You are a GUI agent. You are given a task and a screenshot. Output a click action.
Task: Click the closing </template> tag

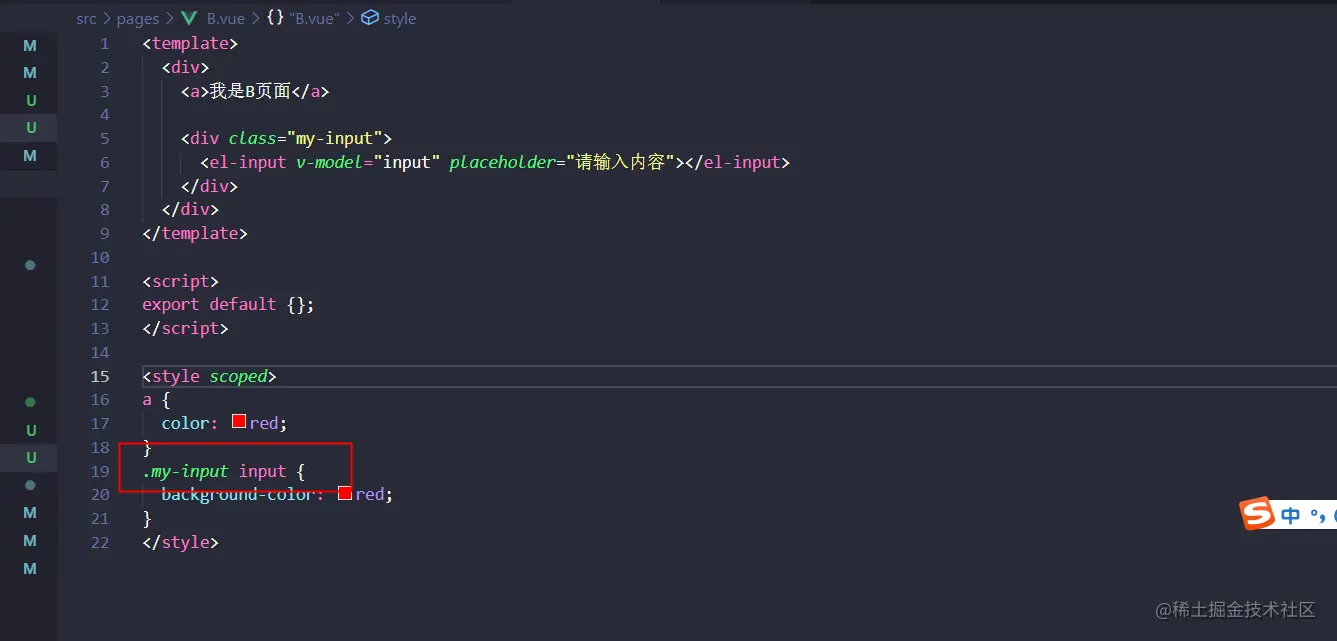[x=195, y=233]
